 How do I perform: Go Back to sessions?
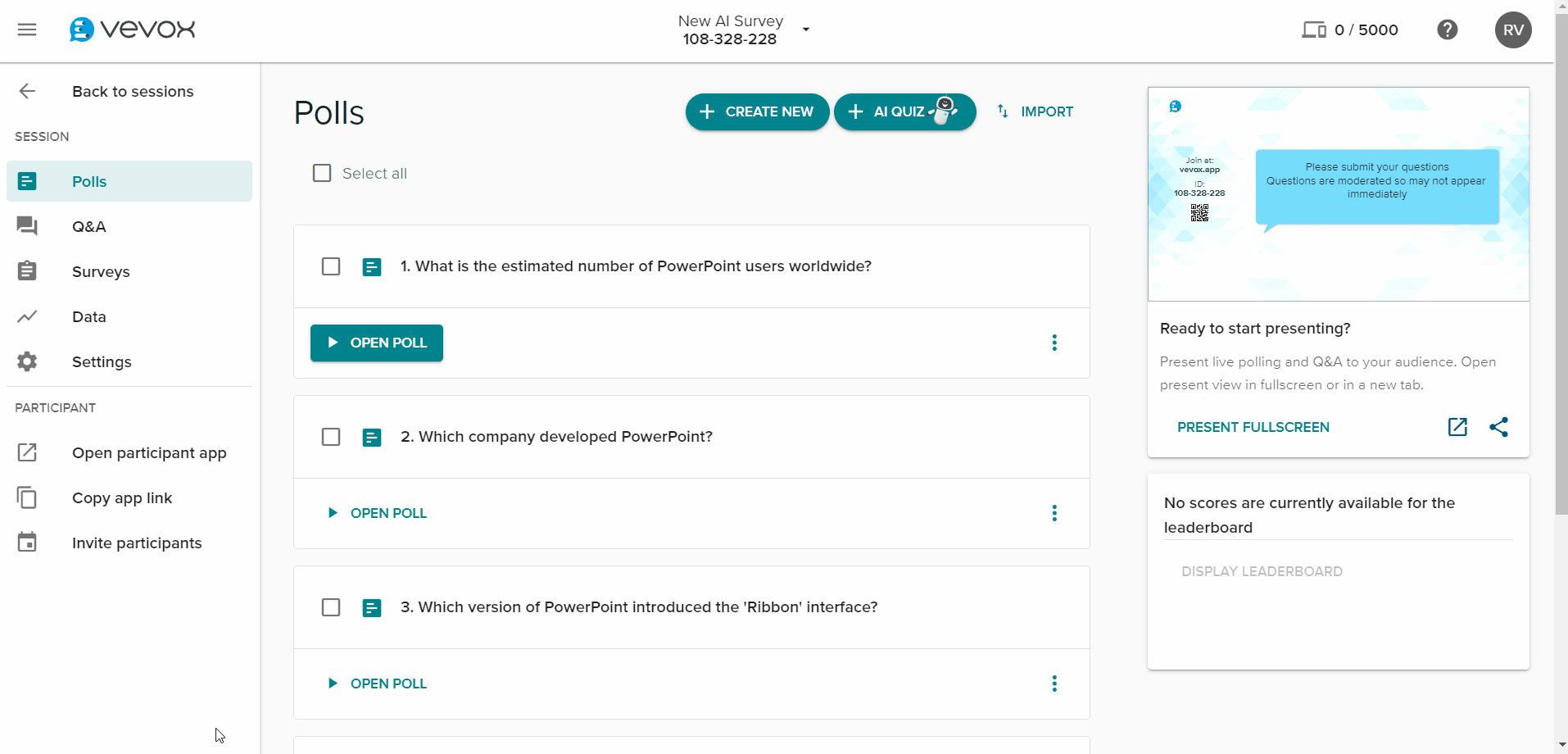tap(129, 91)
